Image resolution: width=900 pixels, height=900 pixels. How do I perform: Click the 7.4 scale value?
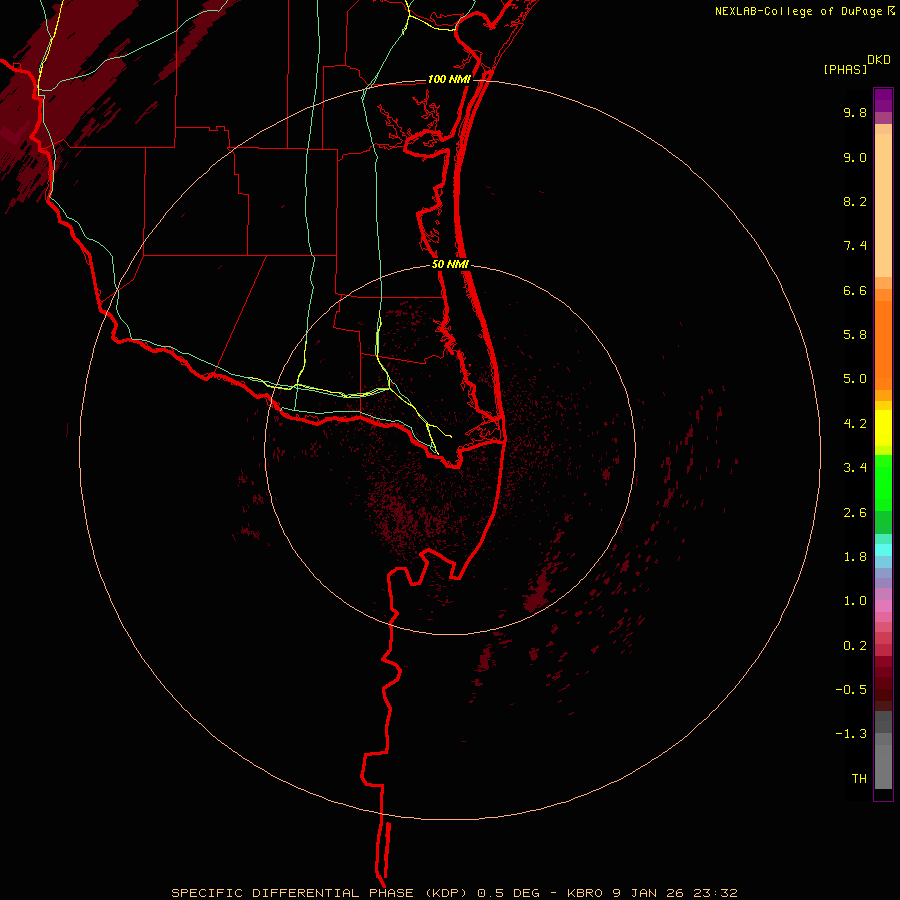(x=855, y=246)
